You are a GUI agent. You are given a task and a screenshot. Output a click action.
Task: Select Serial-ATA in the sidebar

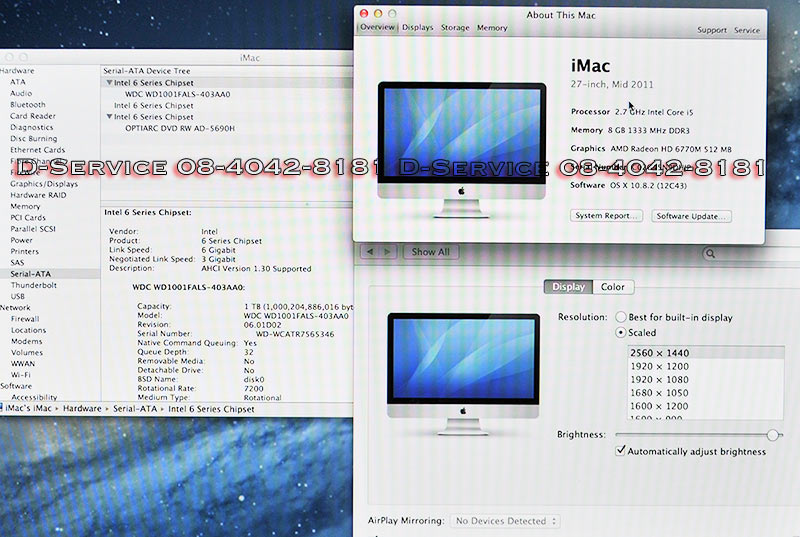31,274
